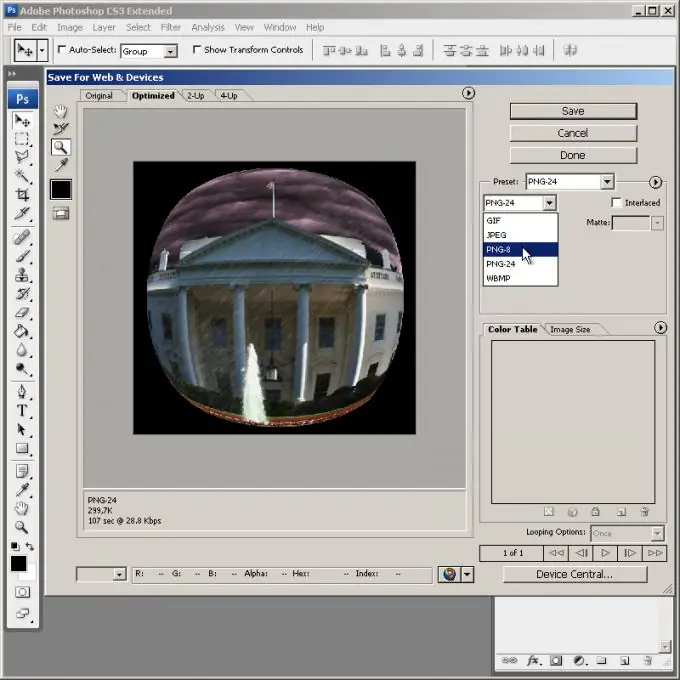Viewport: 680px width, 680px height.
Task: Select the Path Selection tool
Action: (x=22, y=429)
